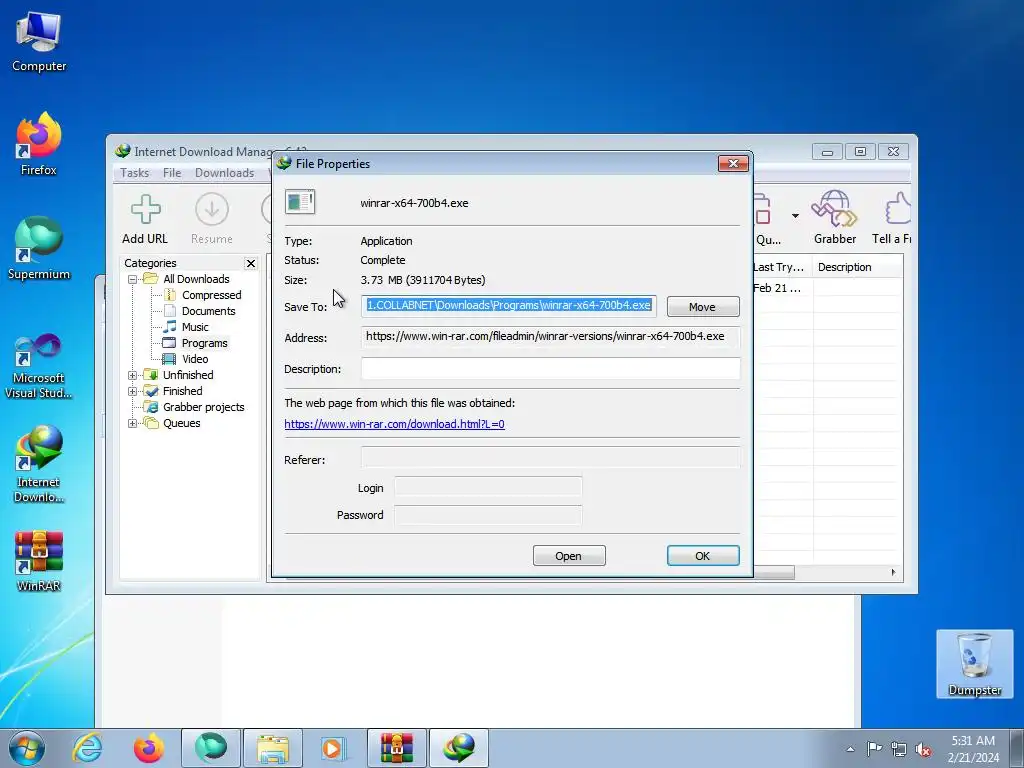Click the Login field
The height and width of the screenshot is (768, 1024).
tap(488, 487)
